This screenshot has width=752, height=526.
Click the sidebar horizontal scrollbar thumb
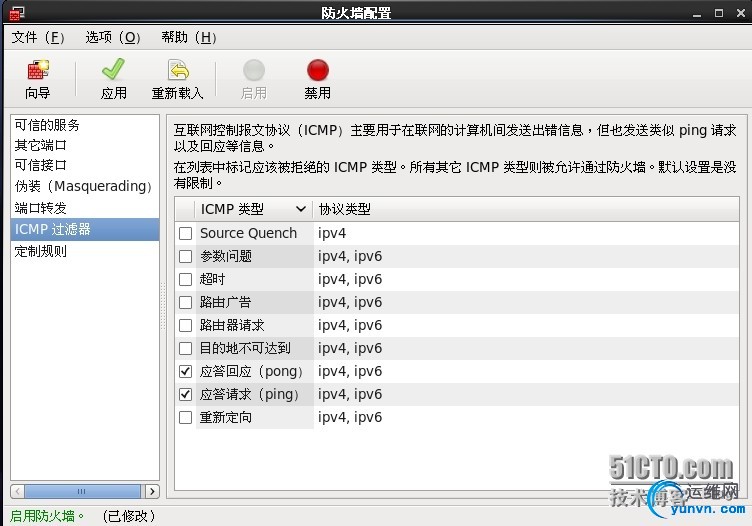82,491
